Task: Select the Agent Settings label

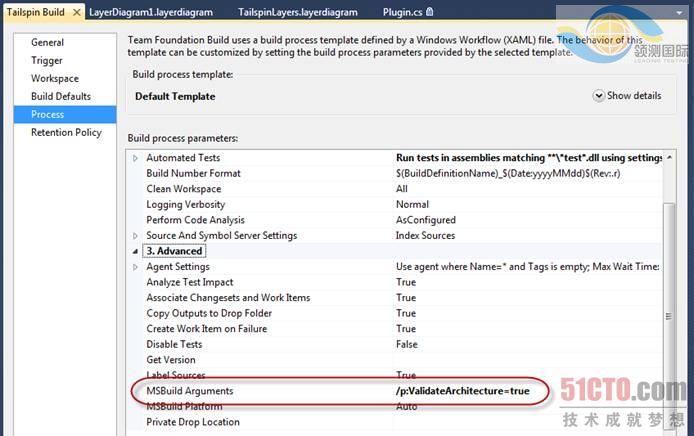Action: point(177,267)
